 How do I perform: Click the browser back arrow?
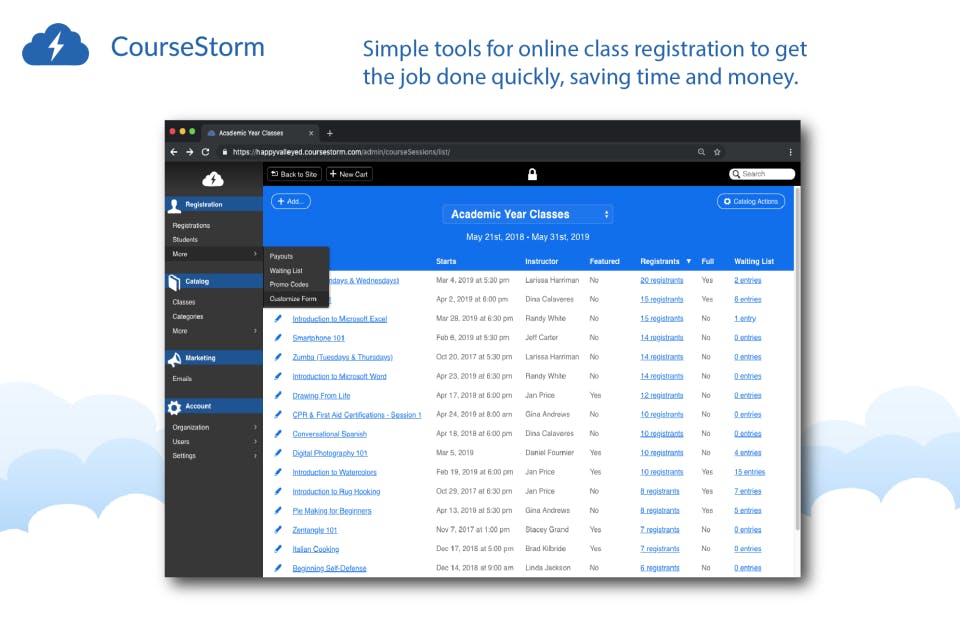click(x=174, y=152)
